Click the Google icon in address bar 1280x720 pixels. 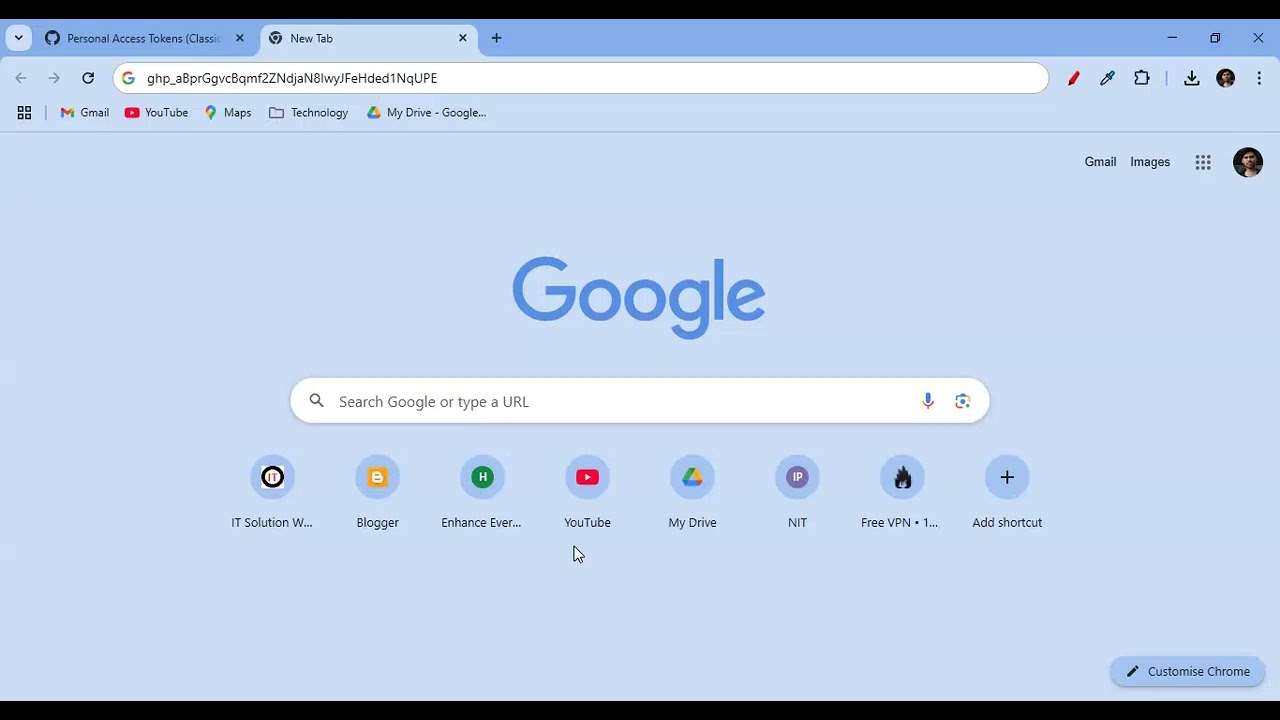pos(128,78)
